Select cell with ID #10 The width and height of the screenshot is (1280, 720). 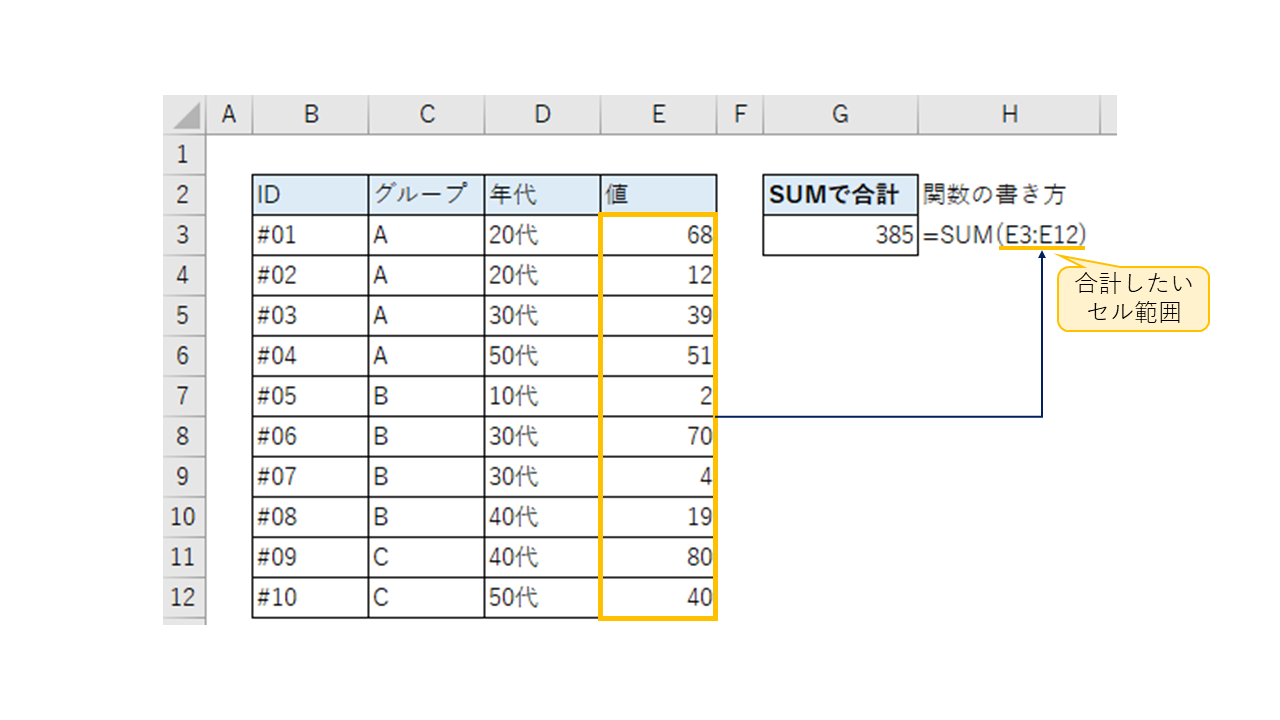tap(311, 598)
